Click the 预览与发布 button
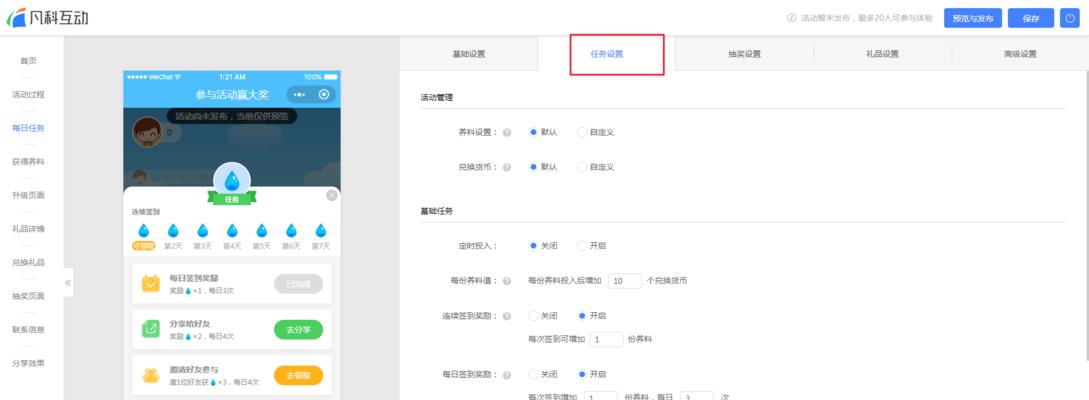 click(972, 18)
